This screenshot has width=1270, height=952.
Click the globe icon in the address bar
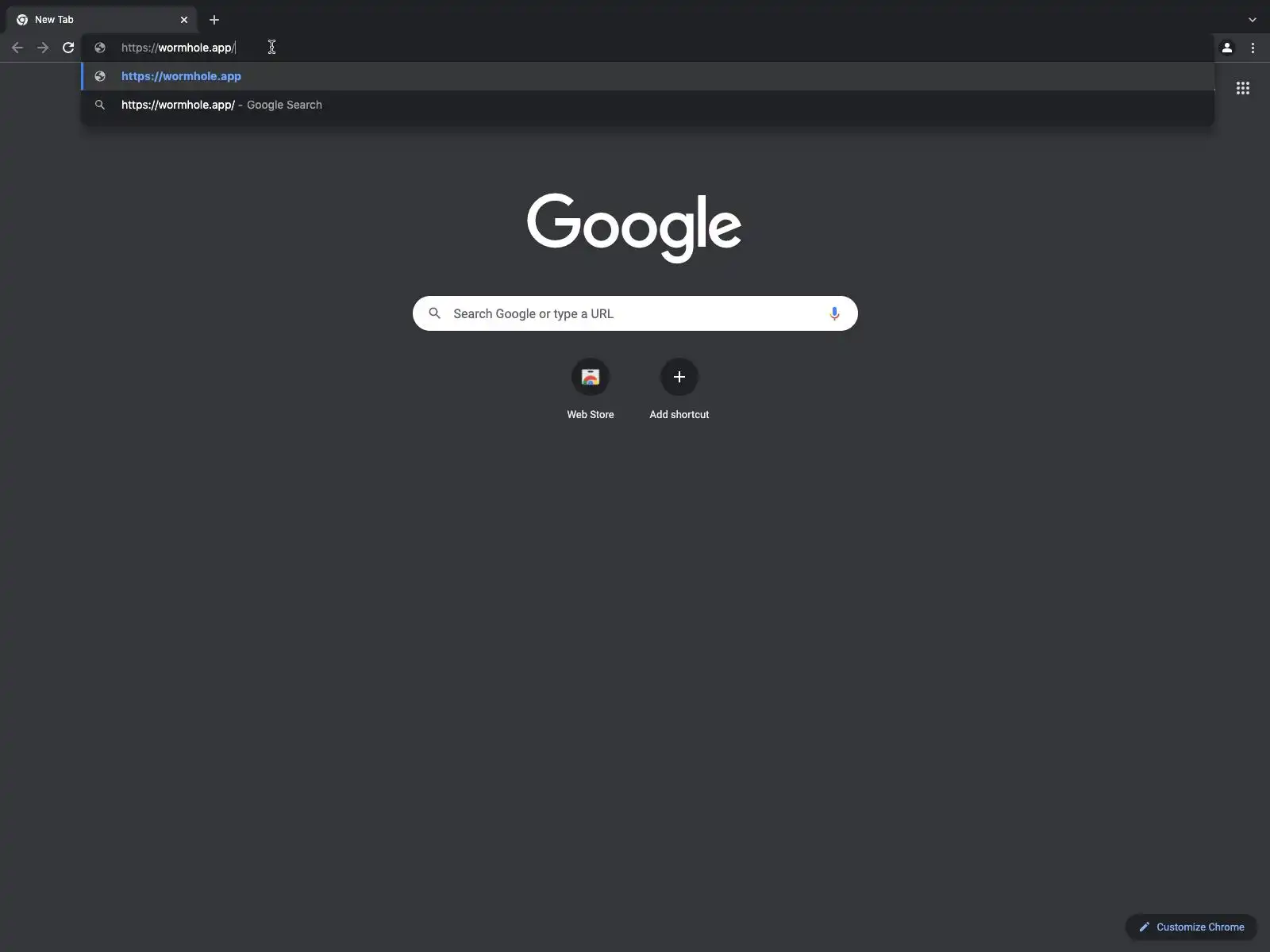(100, 48)
